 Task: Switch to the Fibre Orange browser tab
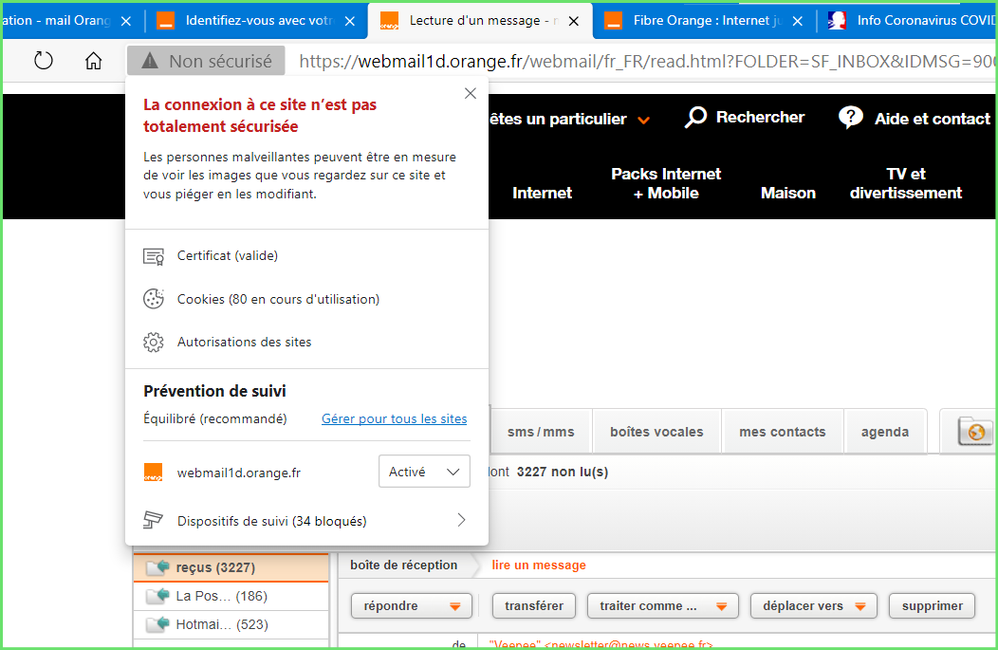704,20
